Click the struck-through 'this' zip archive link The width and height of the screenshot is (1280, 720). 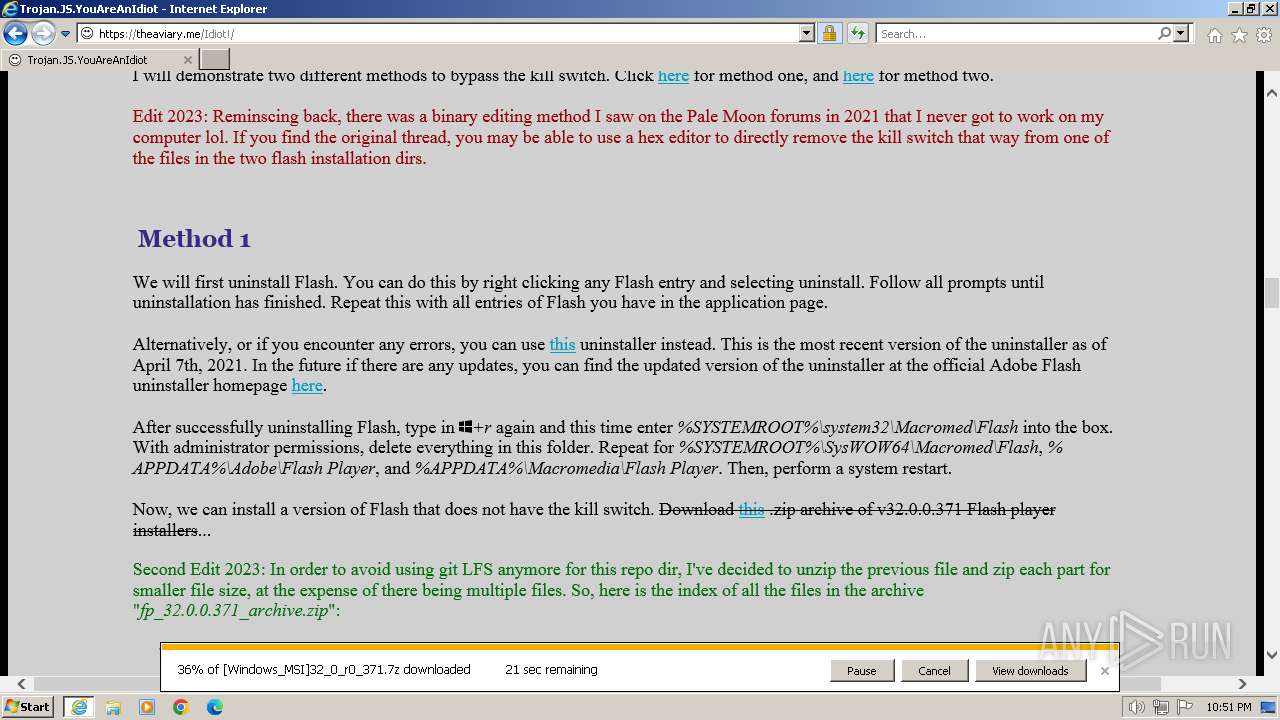[751, 509]
